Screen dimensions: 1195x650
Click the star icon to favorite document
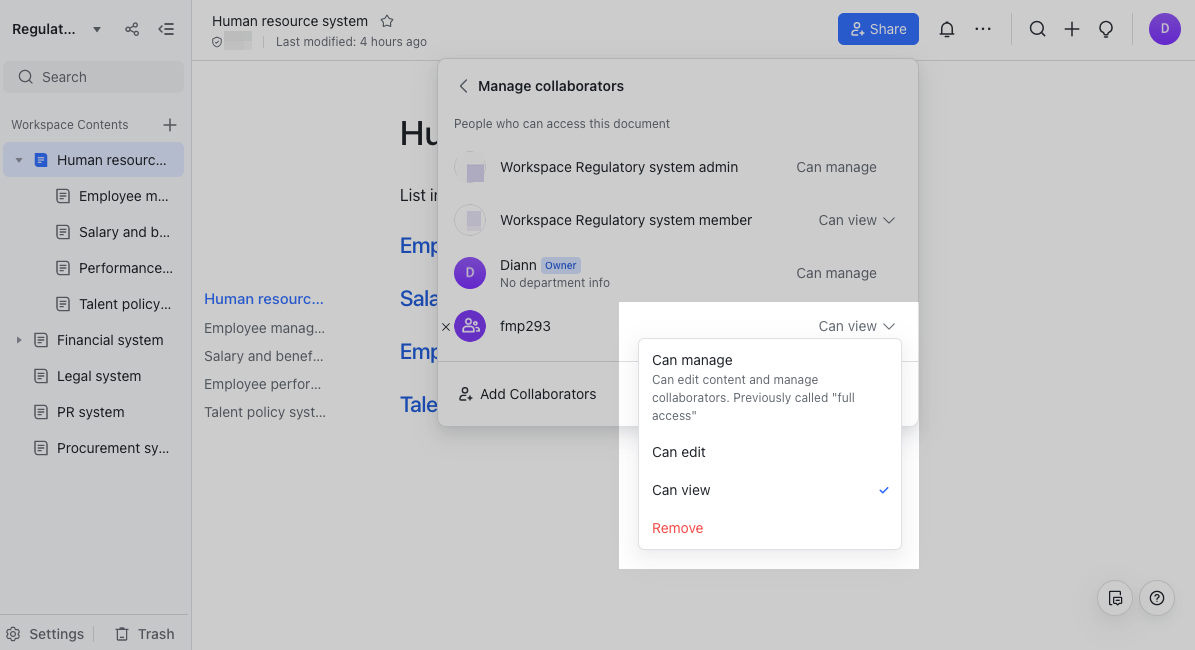[387, 21]
